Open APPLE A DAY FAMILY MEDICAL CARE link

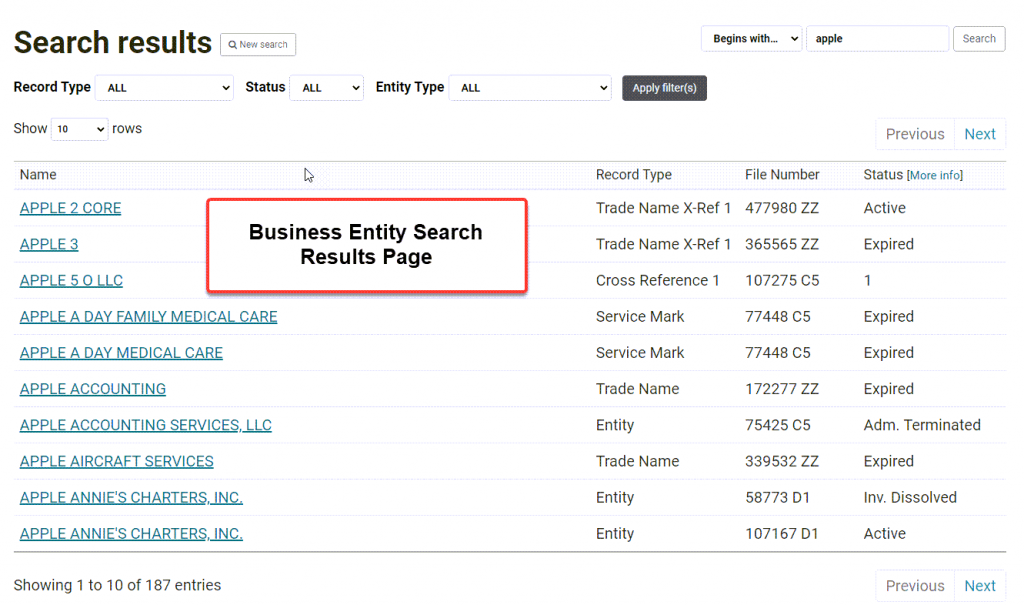pos(148,317)
